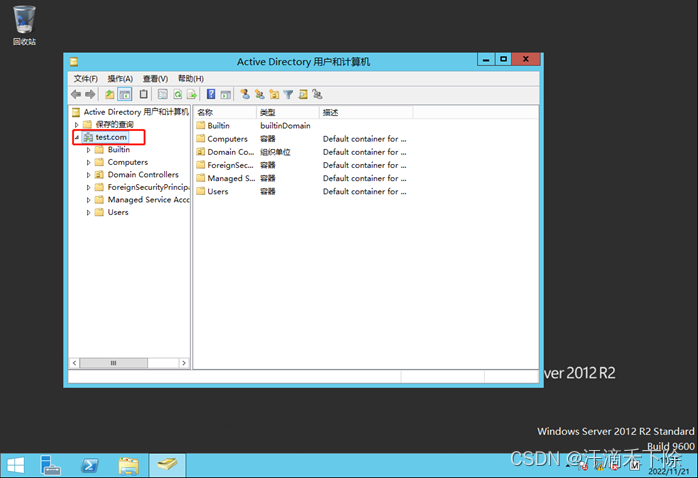Viewport: 698px width, 478px height.
Task: Create new organizational unit toolbar icon
Action: coord(274,94)
